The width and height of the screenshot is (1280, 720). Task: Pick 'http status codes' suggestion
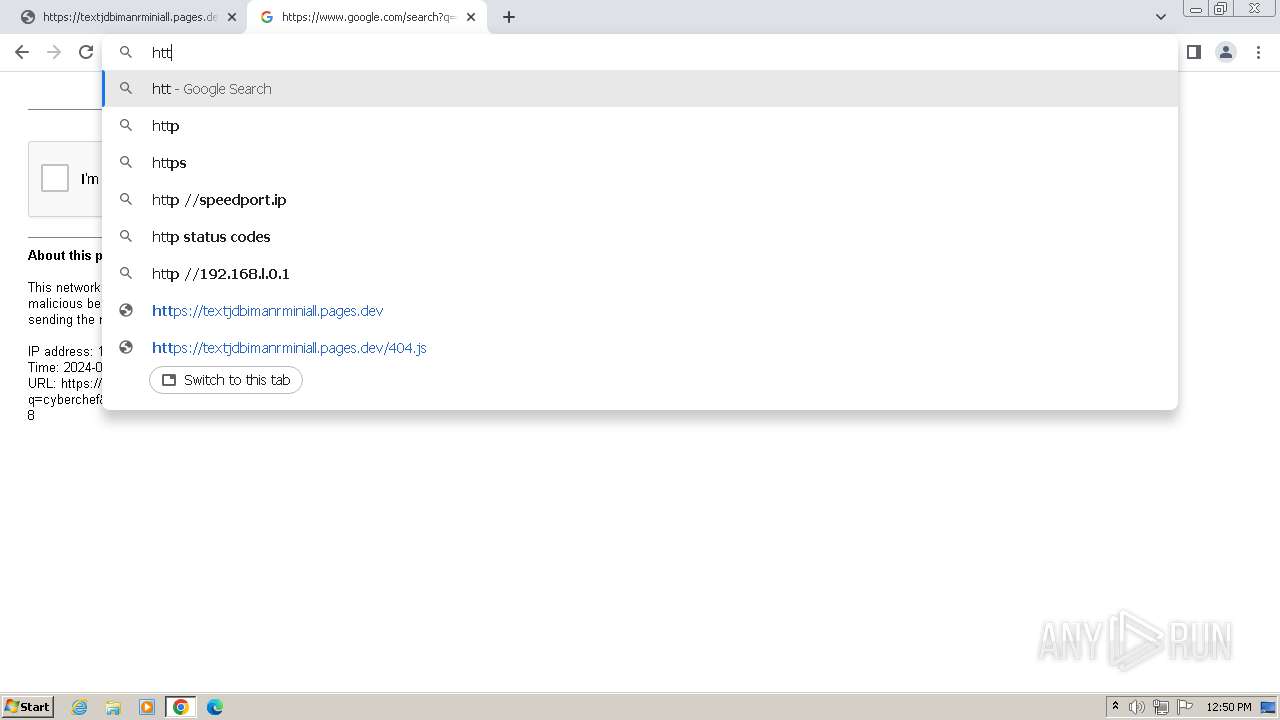click(640, 237)
